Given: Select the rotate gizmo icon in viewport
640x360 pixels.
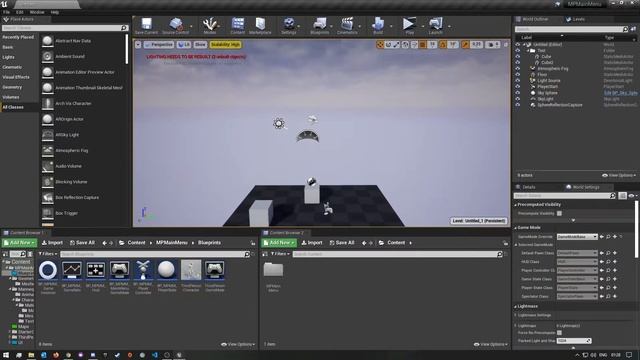Looking at the screenshot, I should tap(389, 44).
